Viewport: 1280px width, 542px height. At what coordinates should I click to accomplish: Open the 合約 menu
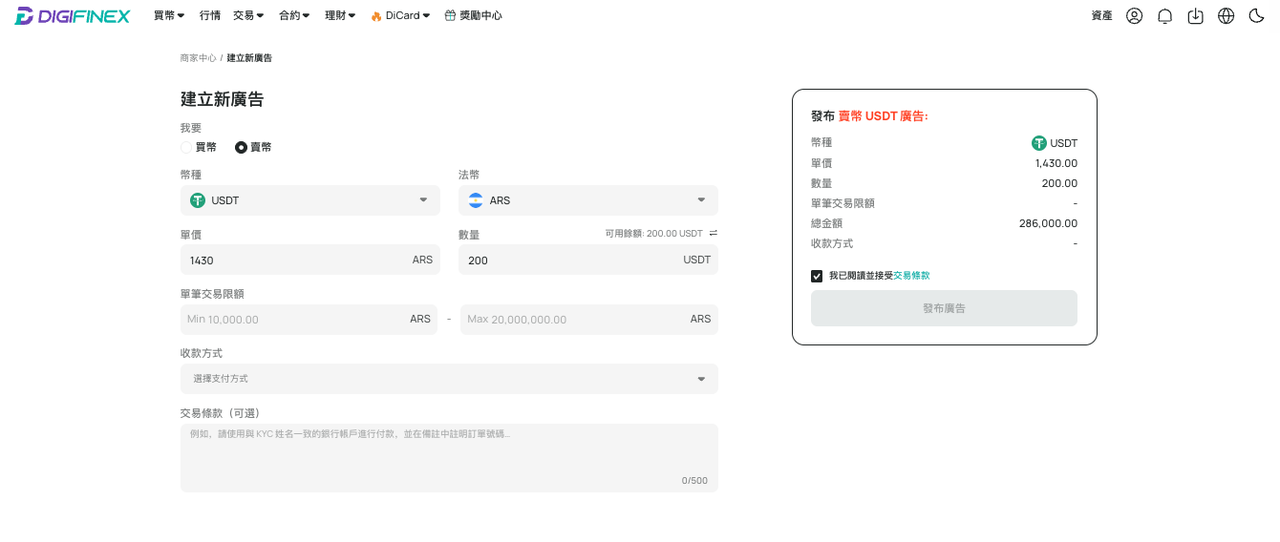point(294,16)
